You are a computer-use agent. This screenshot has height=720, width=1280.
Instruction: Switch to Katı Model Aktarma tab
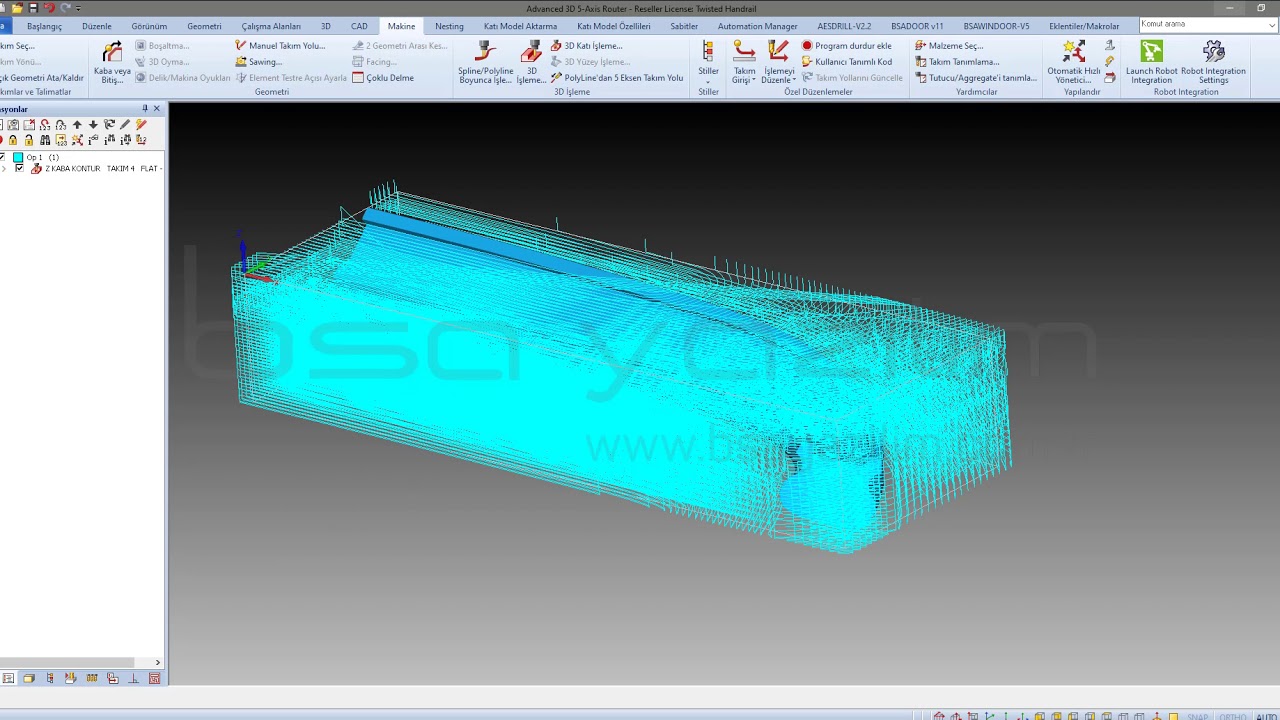point(520,26)
